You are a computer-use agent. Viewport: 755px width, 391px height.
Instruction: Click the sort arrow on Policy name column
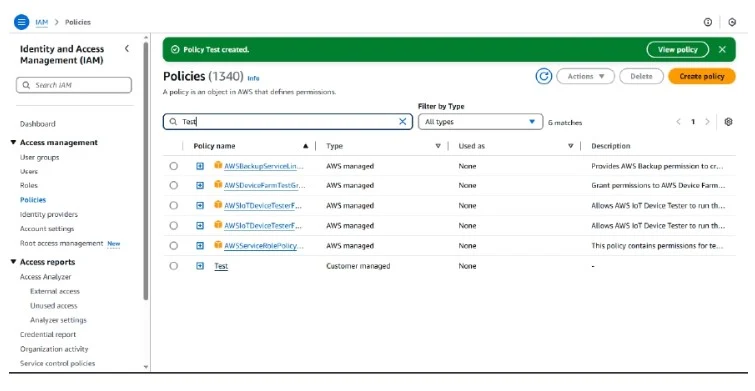point(305,146)
